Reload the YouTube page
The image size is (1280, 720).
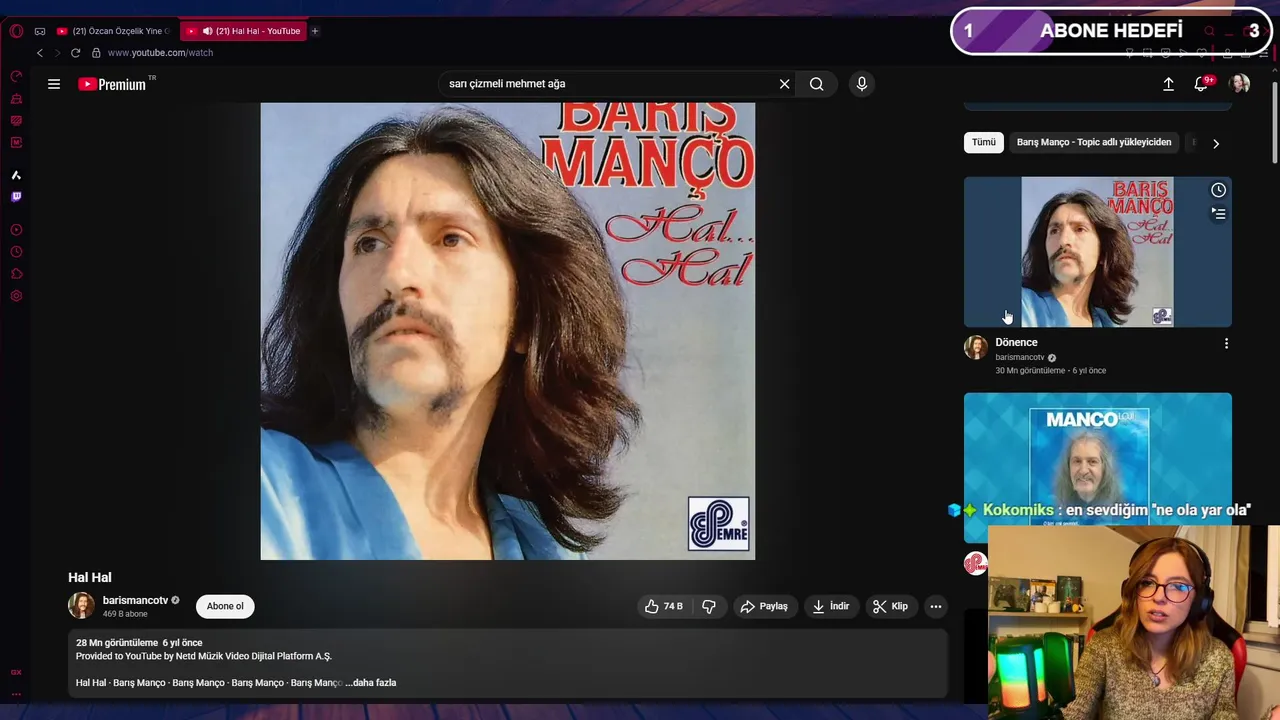[75, 53]
